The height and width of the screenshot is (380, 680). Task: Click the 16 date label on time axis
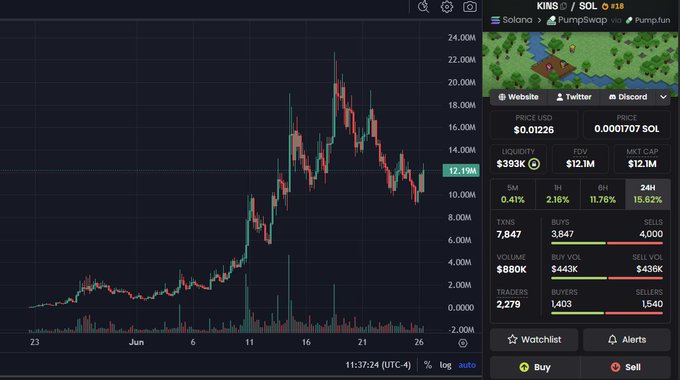click(x=306, y=342)
